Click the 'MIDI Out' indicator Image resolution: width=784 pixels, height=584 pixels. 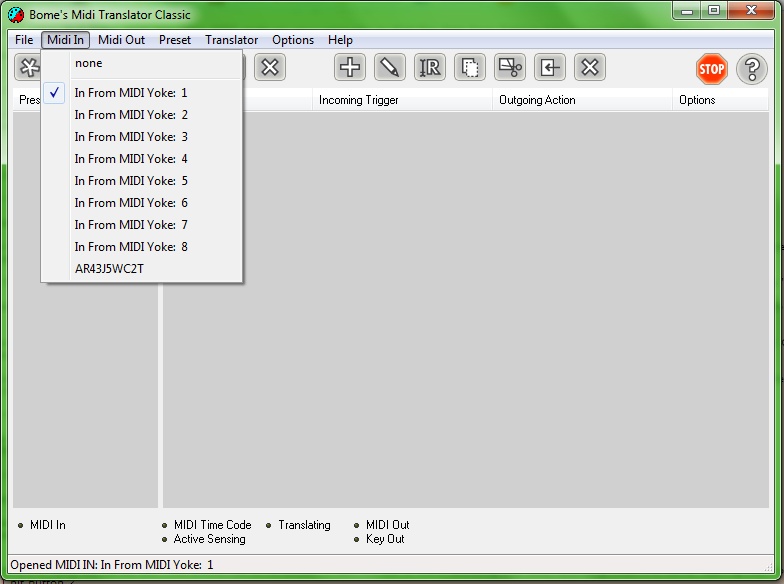(x=382, y=525)
